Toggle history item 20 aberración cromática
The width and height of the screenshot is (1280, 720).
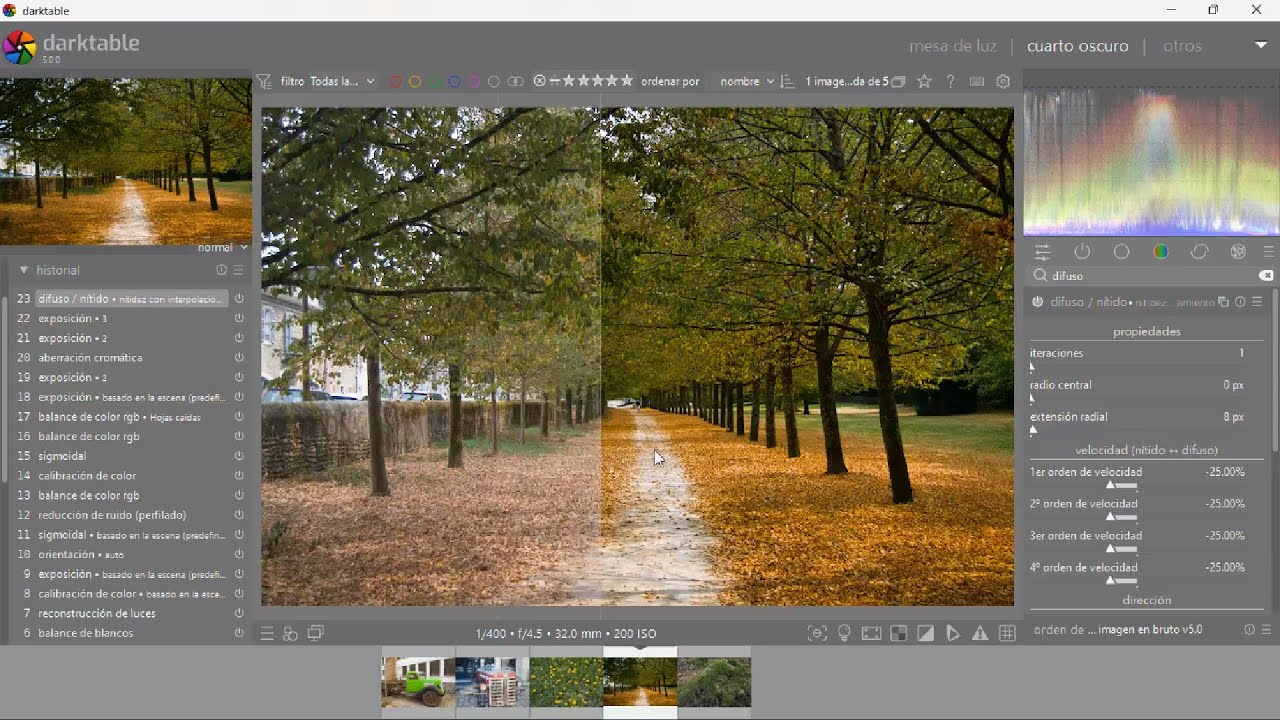pyautogui.click(x=239, y=358)
